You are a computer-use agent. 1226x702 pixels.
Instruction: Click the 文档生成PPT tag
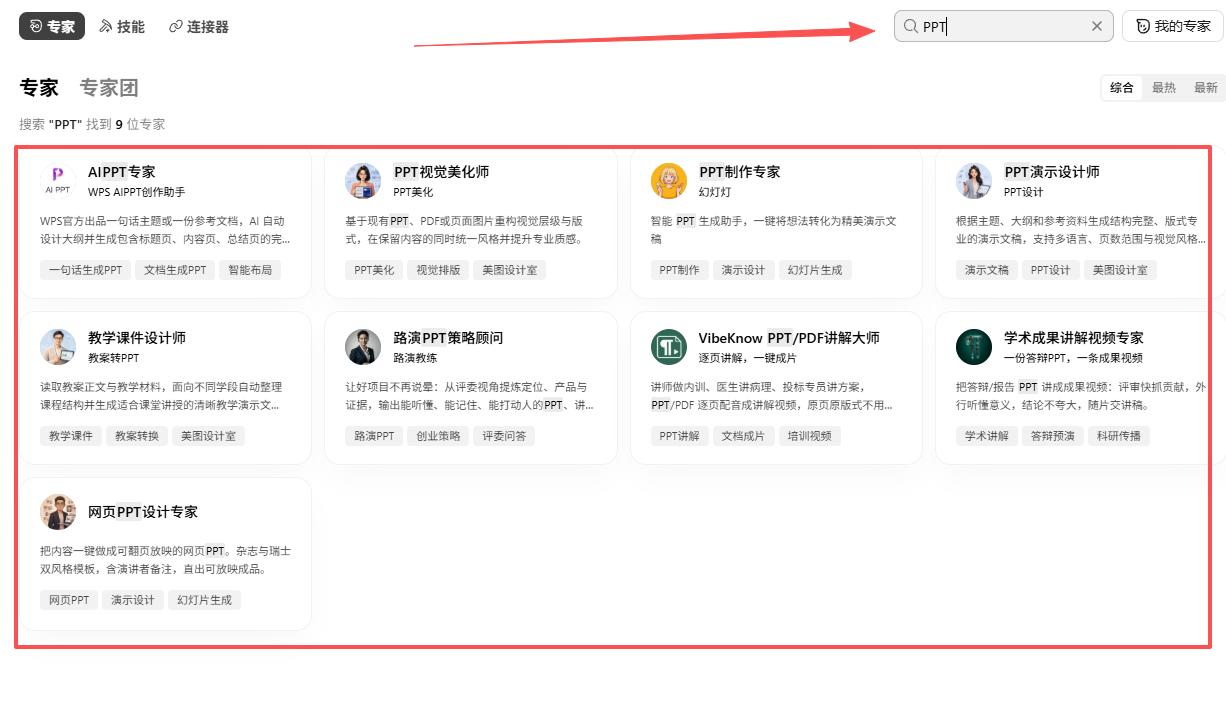[x=175, y=270]
